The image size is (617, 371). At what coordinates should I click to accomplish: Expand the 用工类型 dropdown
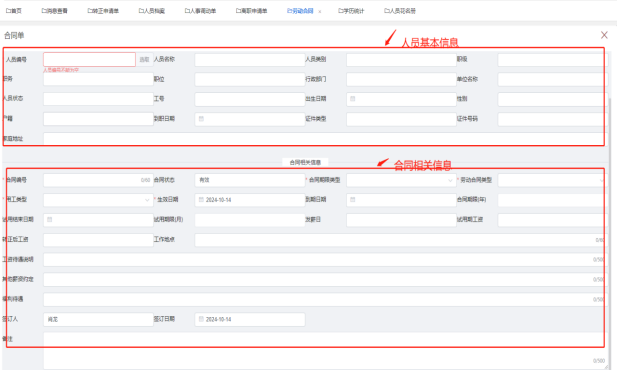click(x=147, y=200)
